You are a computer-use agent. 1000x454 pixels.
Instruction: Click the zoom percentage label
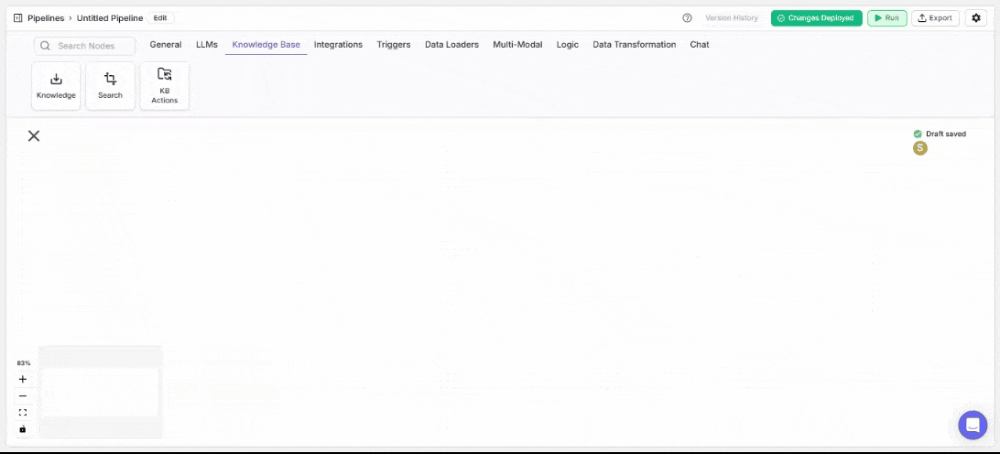(23, 363)
